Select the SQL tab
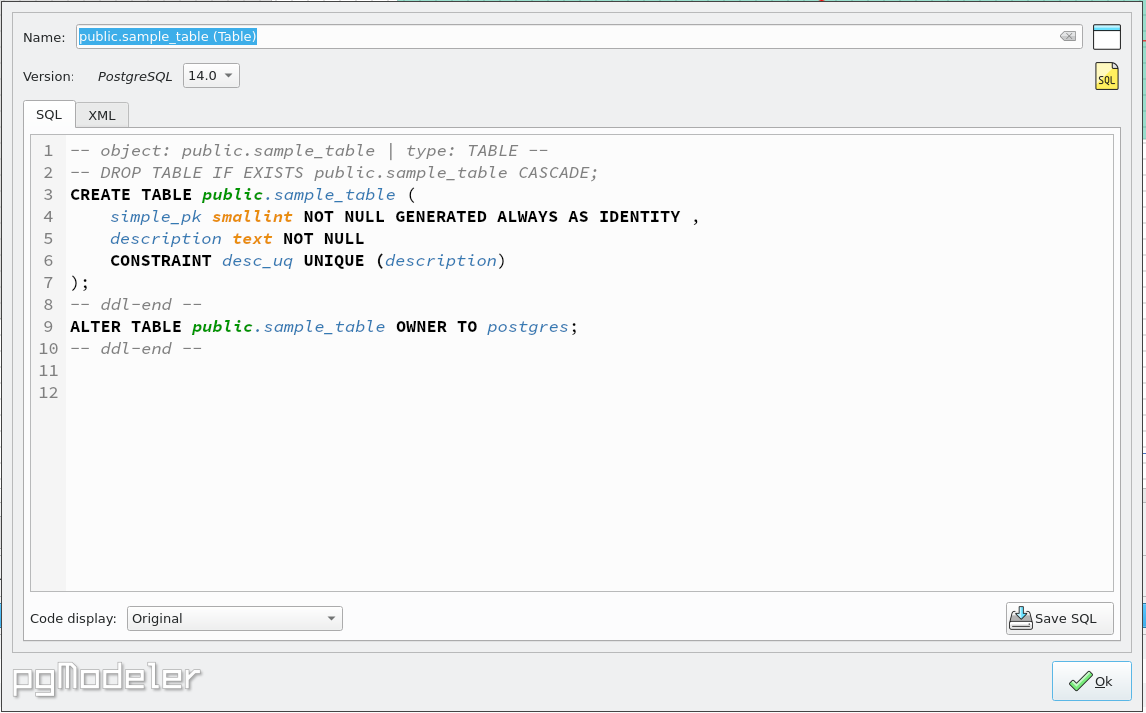The height and width of the screenshot is (713, 1146). (48, 114)
